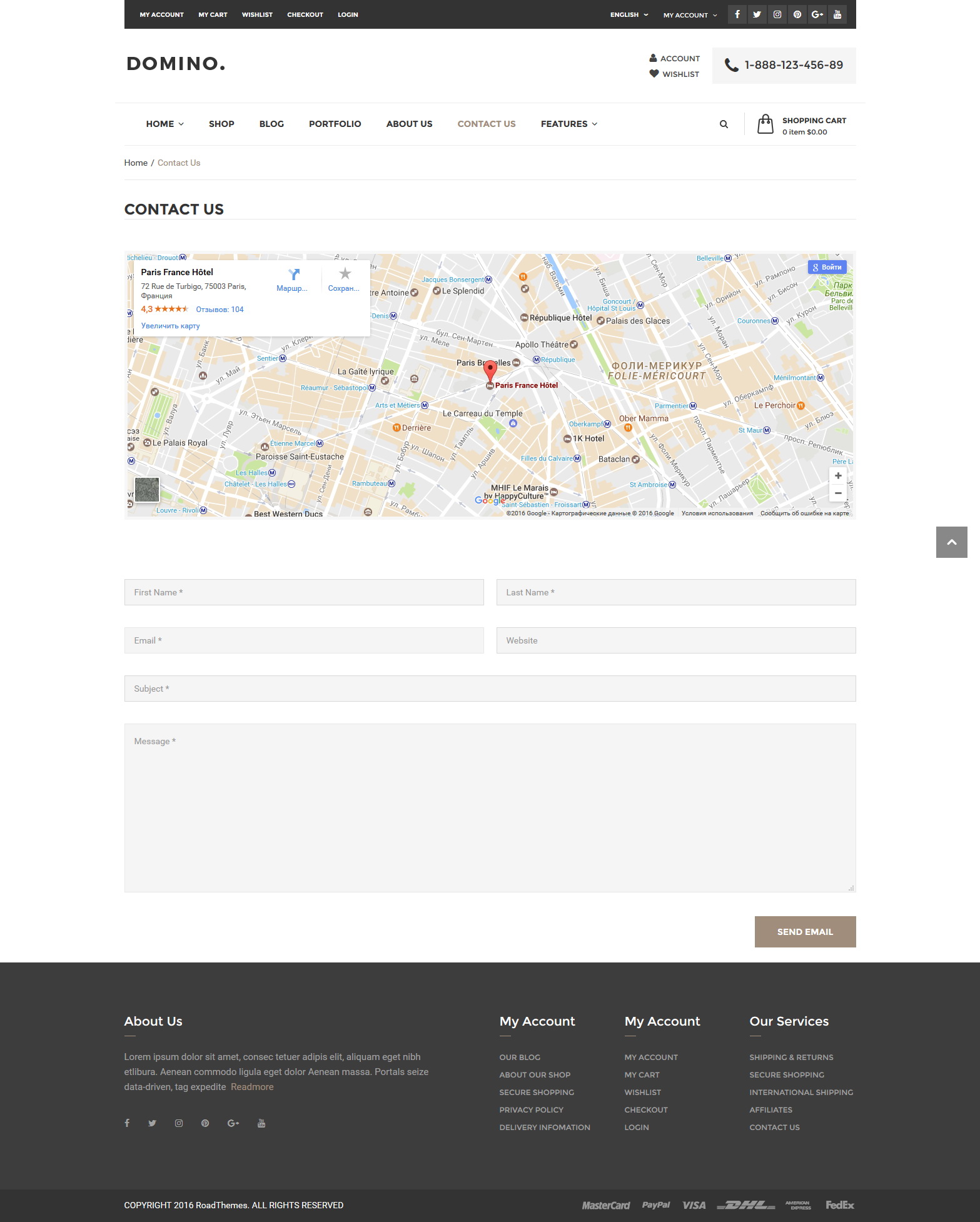The image size is (980, 1222).
Task: Click the FedEx logo in footer
Action: [840, 1205]
